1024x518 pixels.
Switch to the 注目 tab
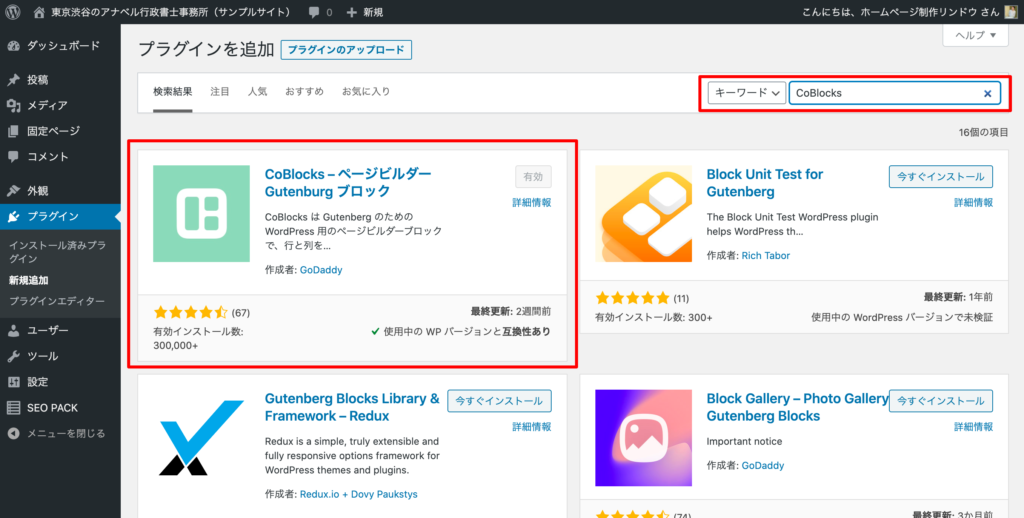click(219, 91)
